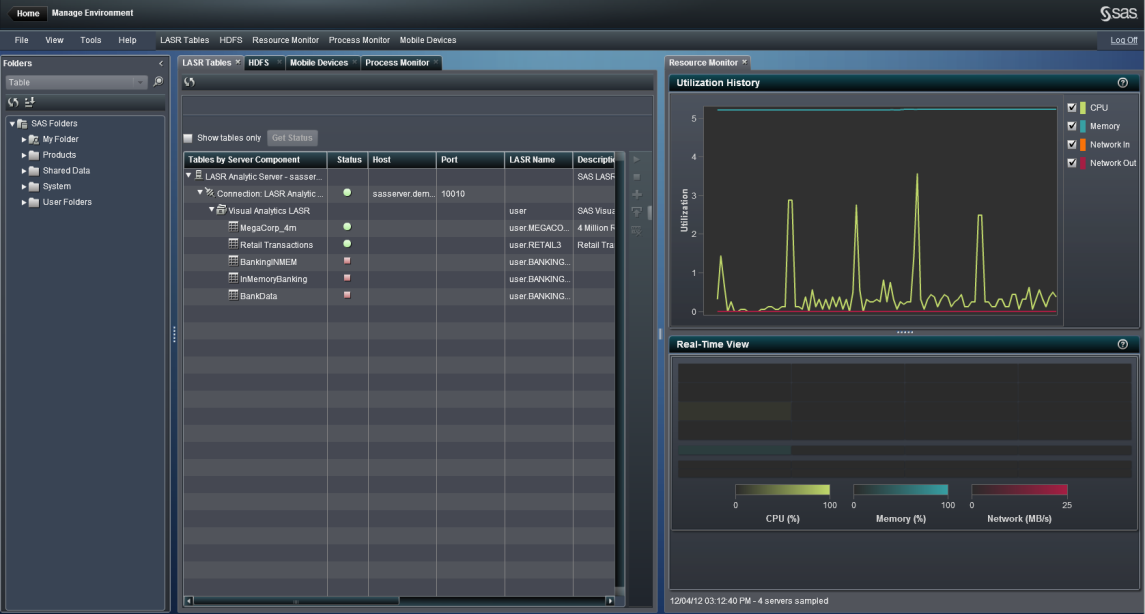
Task: Expand the My Folder node
Action: [x=24, y=139]
